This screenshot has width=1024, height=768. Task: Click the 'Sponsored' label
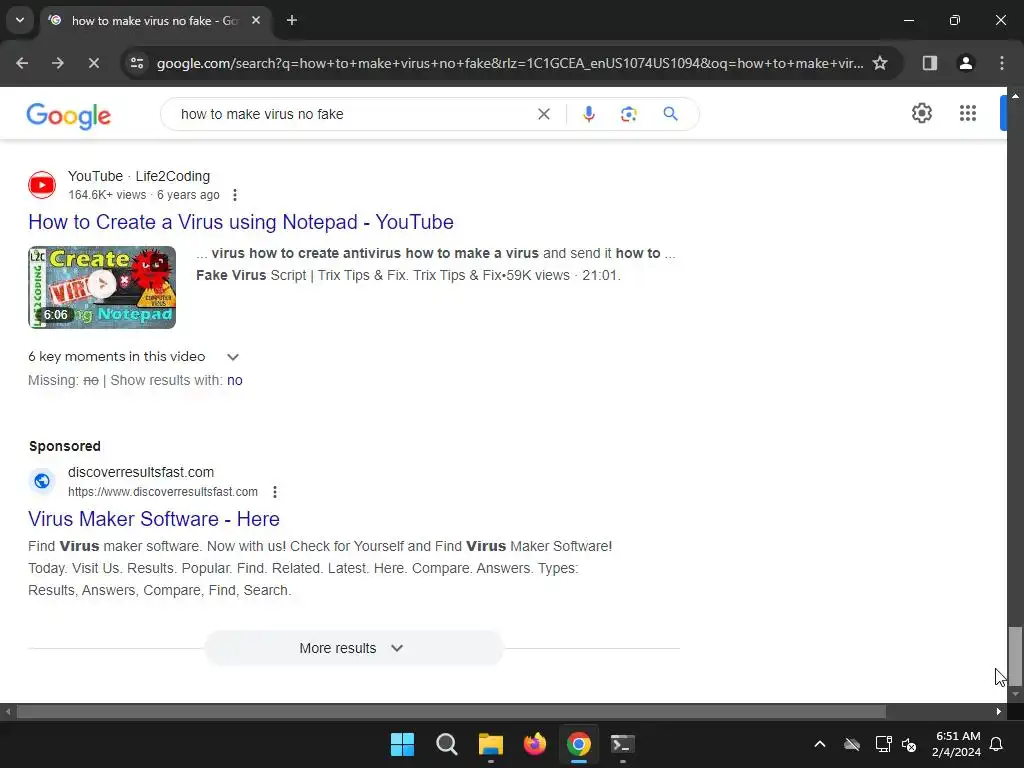[x=65, y=446]
